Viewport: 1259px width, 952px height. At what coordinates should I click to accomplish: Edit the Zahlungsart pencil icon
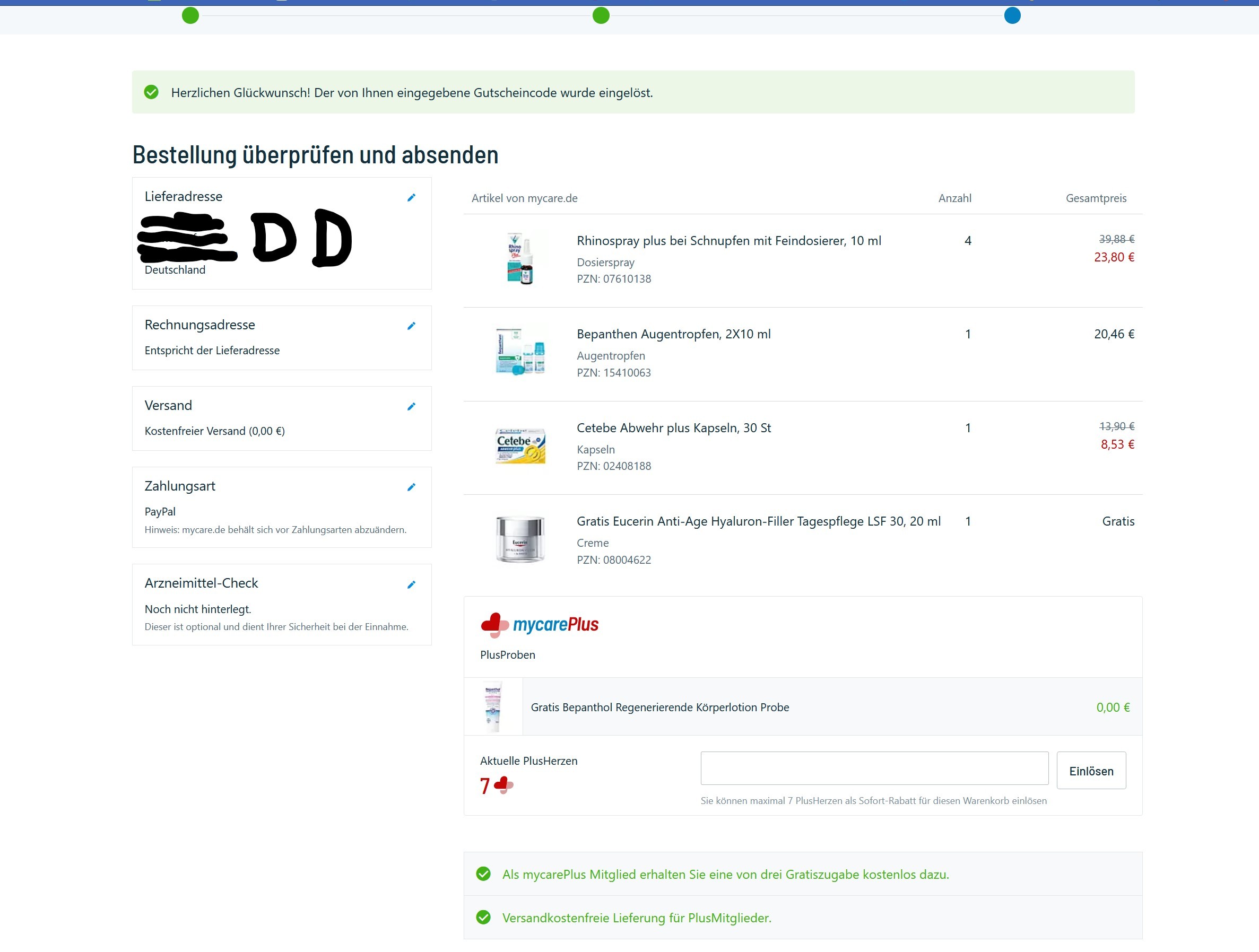pyautogui.click(x=411, y=487)
